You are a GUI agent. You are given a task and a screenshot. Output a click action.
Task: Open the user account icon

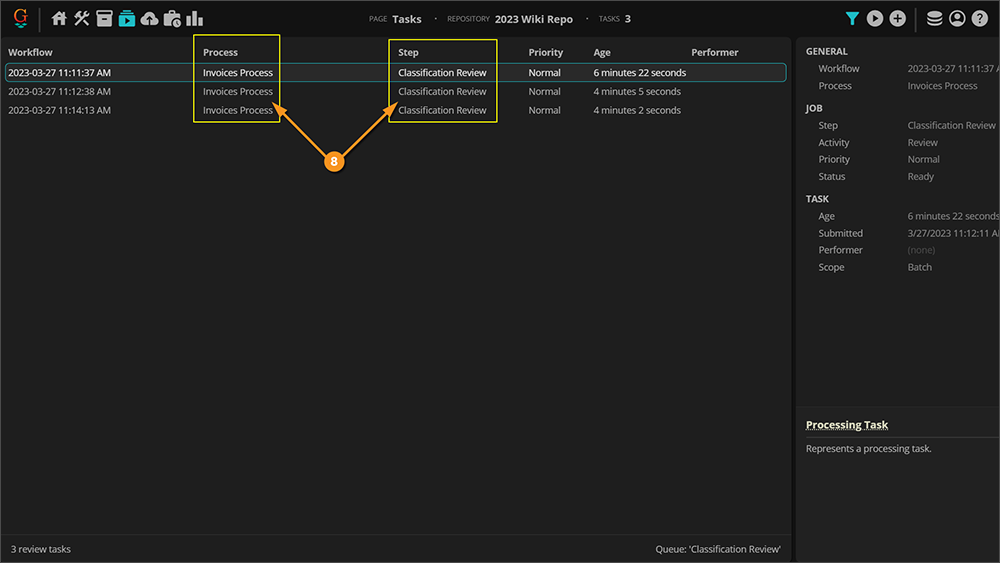click(957, 18)
